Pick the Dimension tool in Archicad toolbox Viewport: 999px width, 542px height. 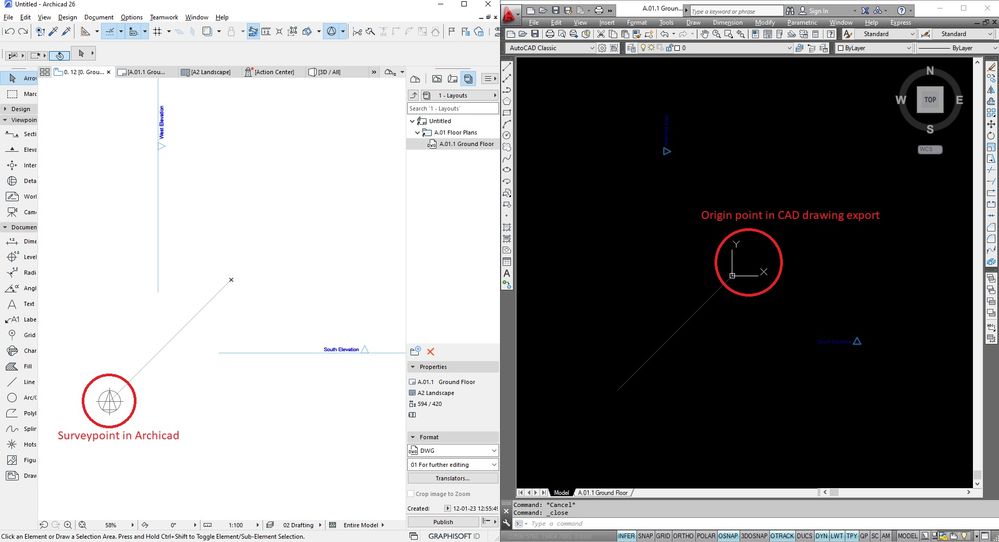click(x=19, y=241)
